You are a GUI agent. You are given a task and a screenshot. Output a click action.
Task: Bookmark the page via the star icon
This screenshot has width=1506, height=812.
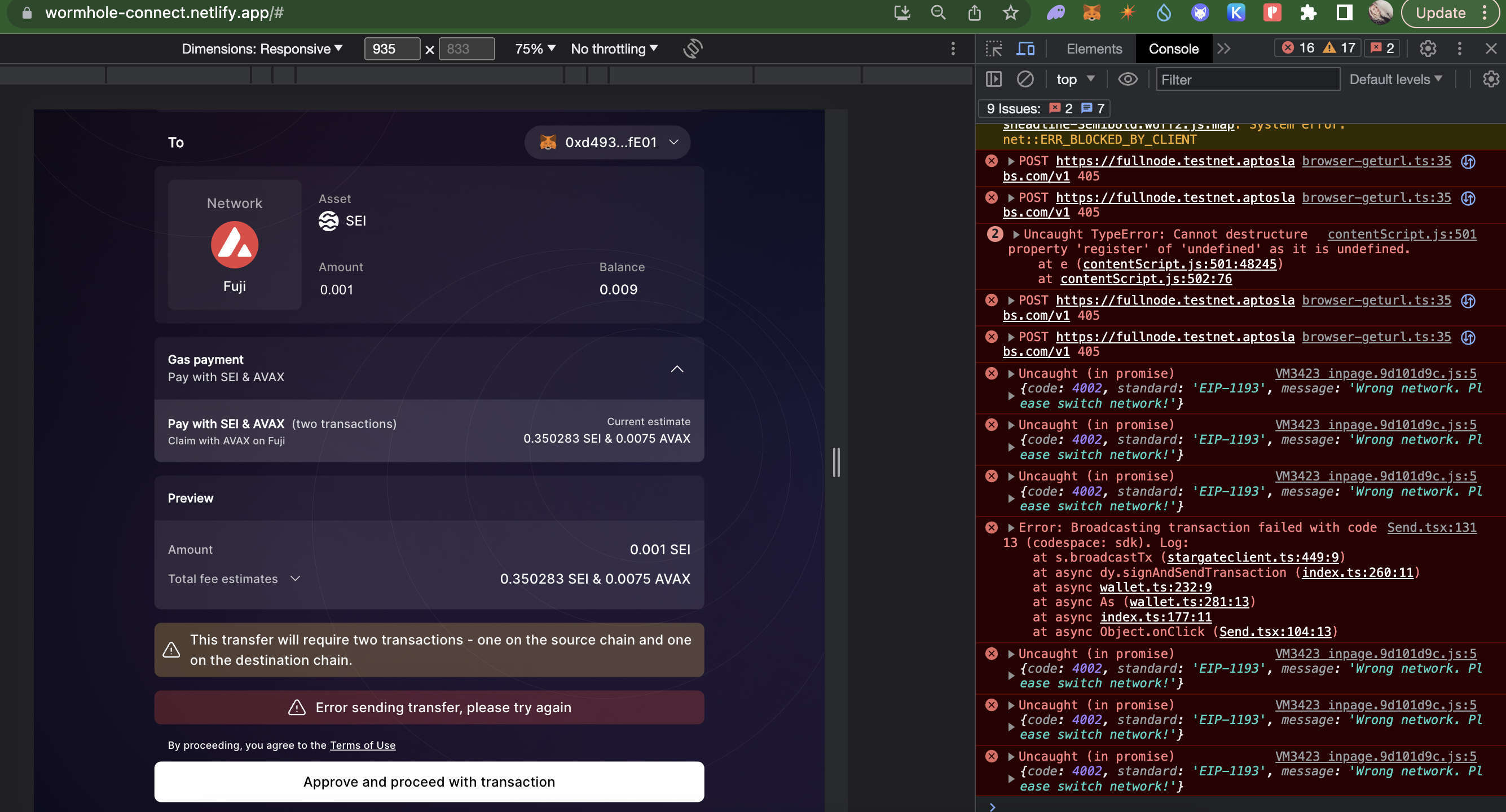coord(1010,12)
